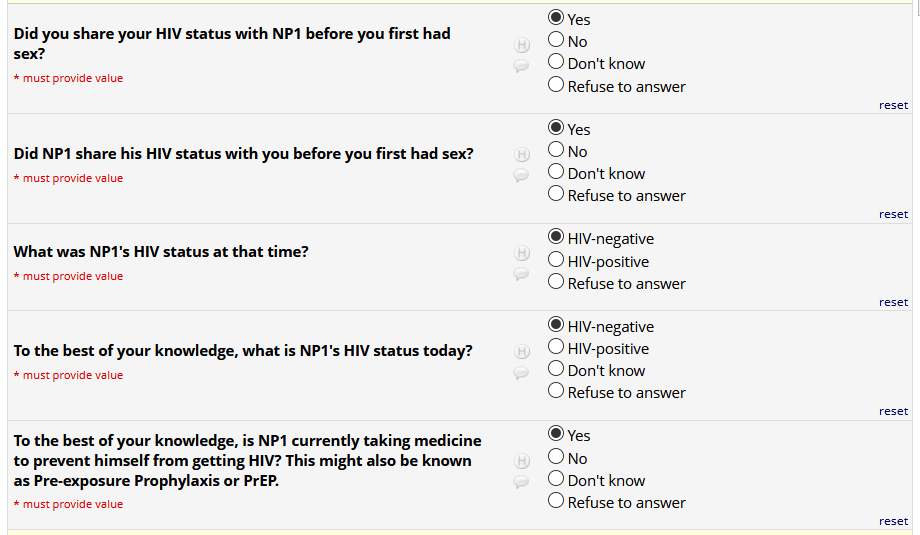Select 'Refuse to answer' for NP1's status at that time
The width and height of the screenshot is (920, 535).
click(x=557, y=283)
